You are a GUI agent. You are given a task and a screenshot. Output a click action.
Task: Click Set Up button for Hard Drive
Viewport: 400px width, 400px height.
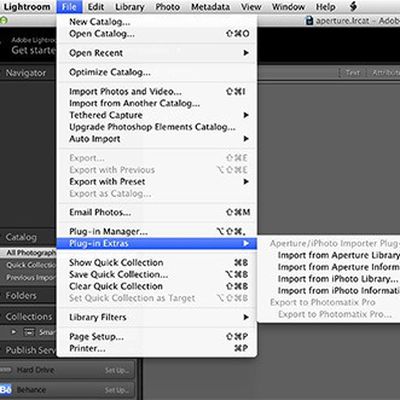click(x=117, y=370)
